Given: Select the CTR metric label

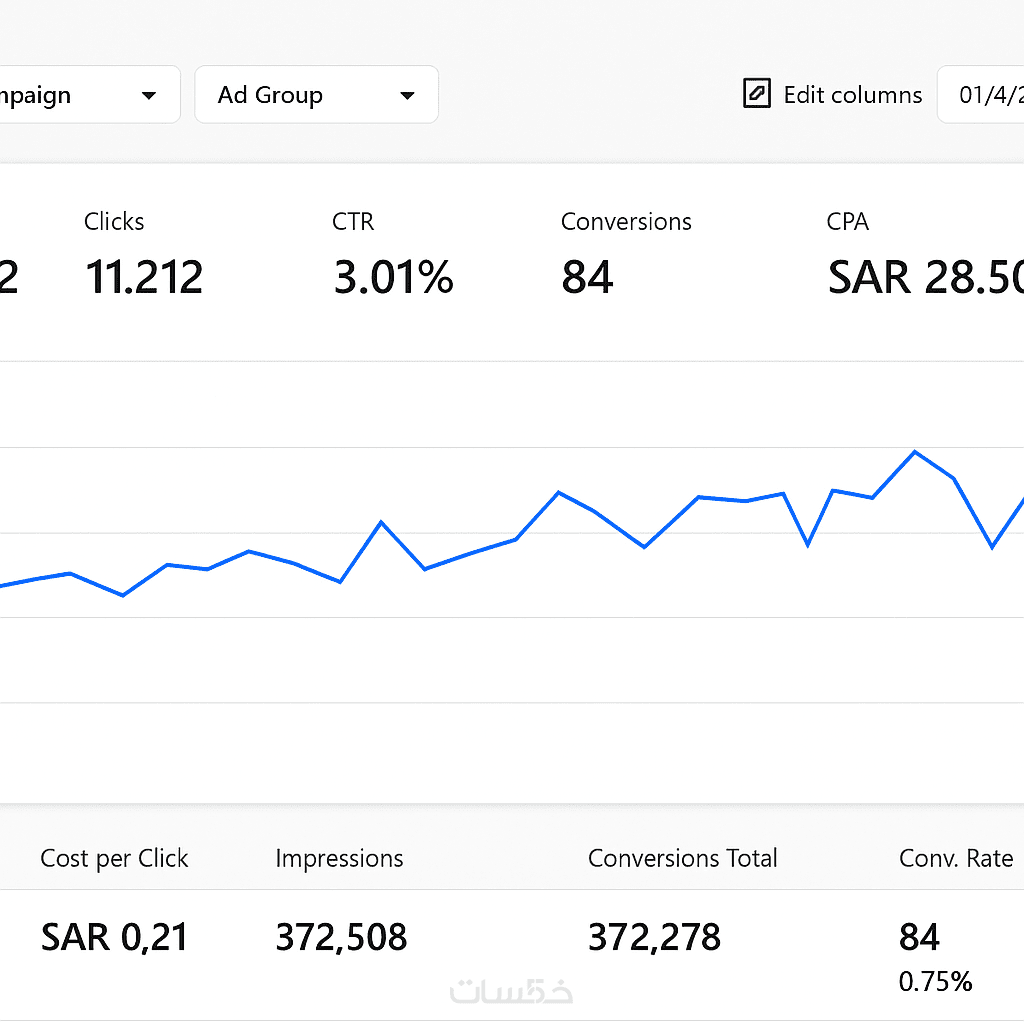Looking at the screenshot, I should coord(353,222).
